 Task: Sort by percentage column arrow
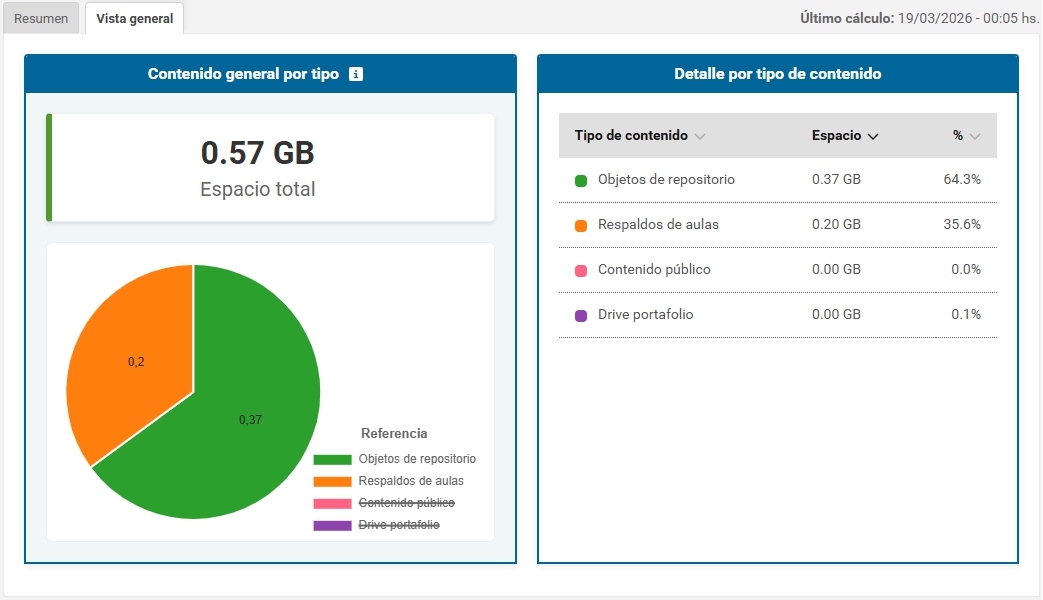pos(974,137)
